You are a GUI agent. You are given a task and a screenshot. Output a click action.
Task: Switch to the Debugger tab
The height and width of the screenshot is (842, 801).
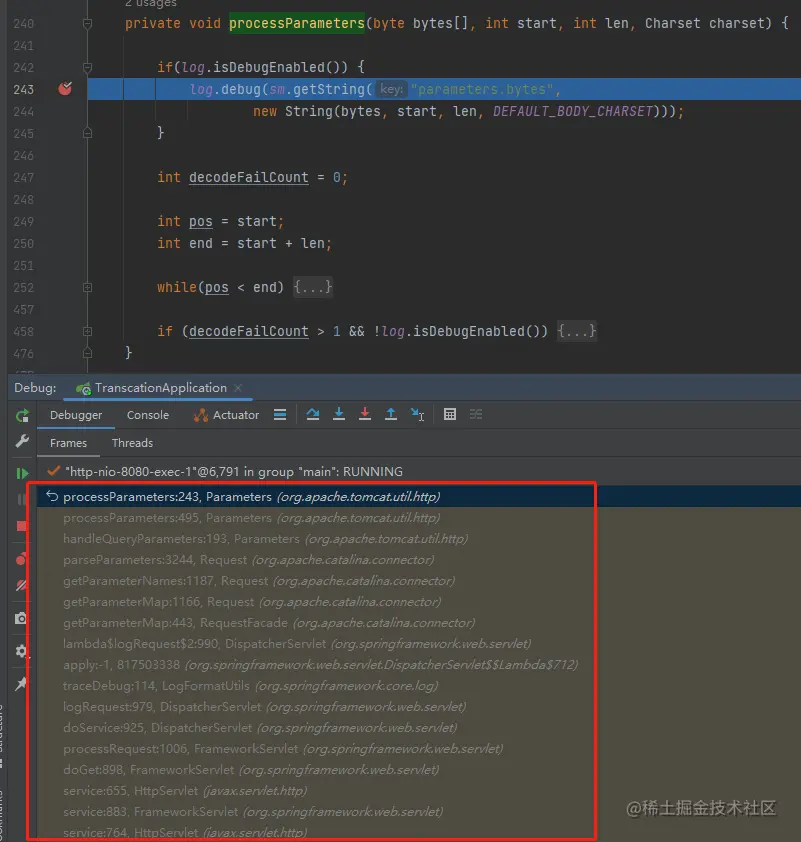click(76, 415)
